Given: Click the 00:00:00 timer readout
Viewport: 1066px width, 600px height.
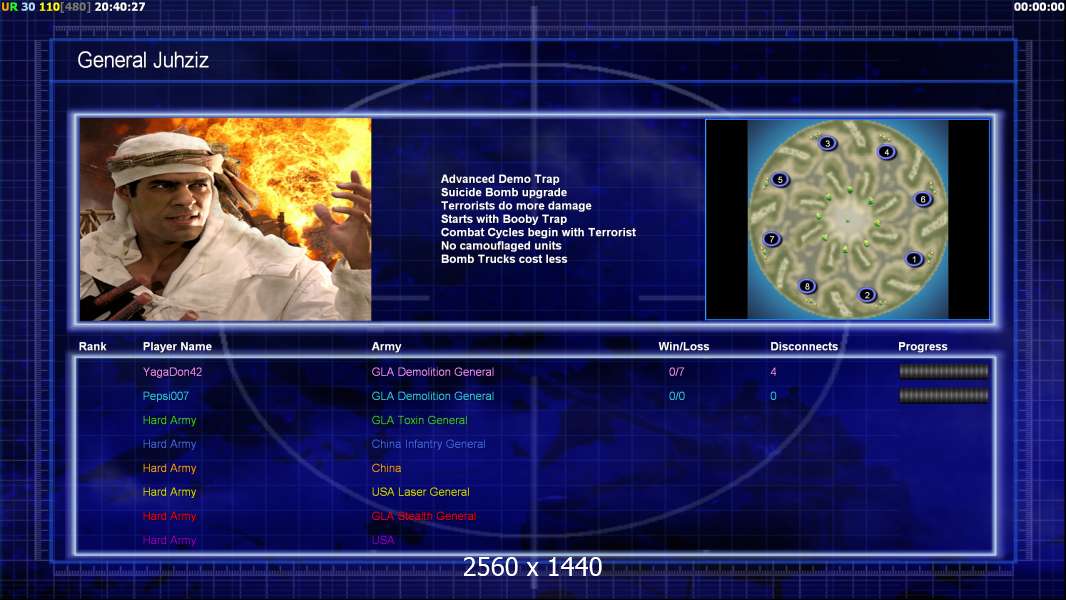Looking at the screenshot, I should (x=1039, y=7).
